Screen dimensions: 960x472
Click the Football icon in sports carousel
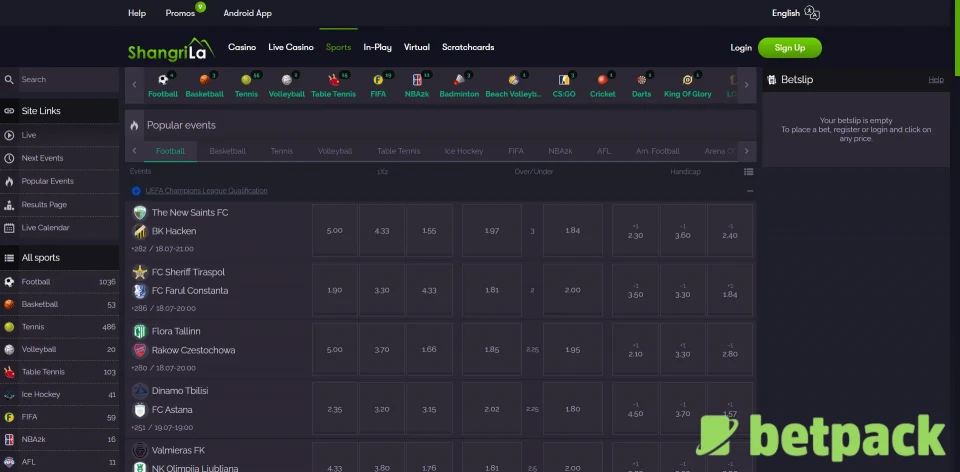pos(162,80)
